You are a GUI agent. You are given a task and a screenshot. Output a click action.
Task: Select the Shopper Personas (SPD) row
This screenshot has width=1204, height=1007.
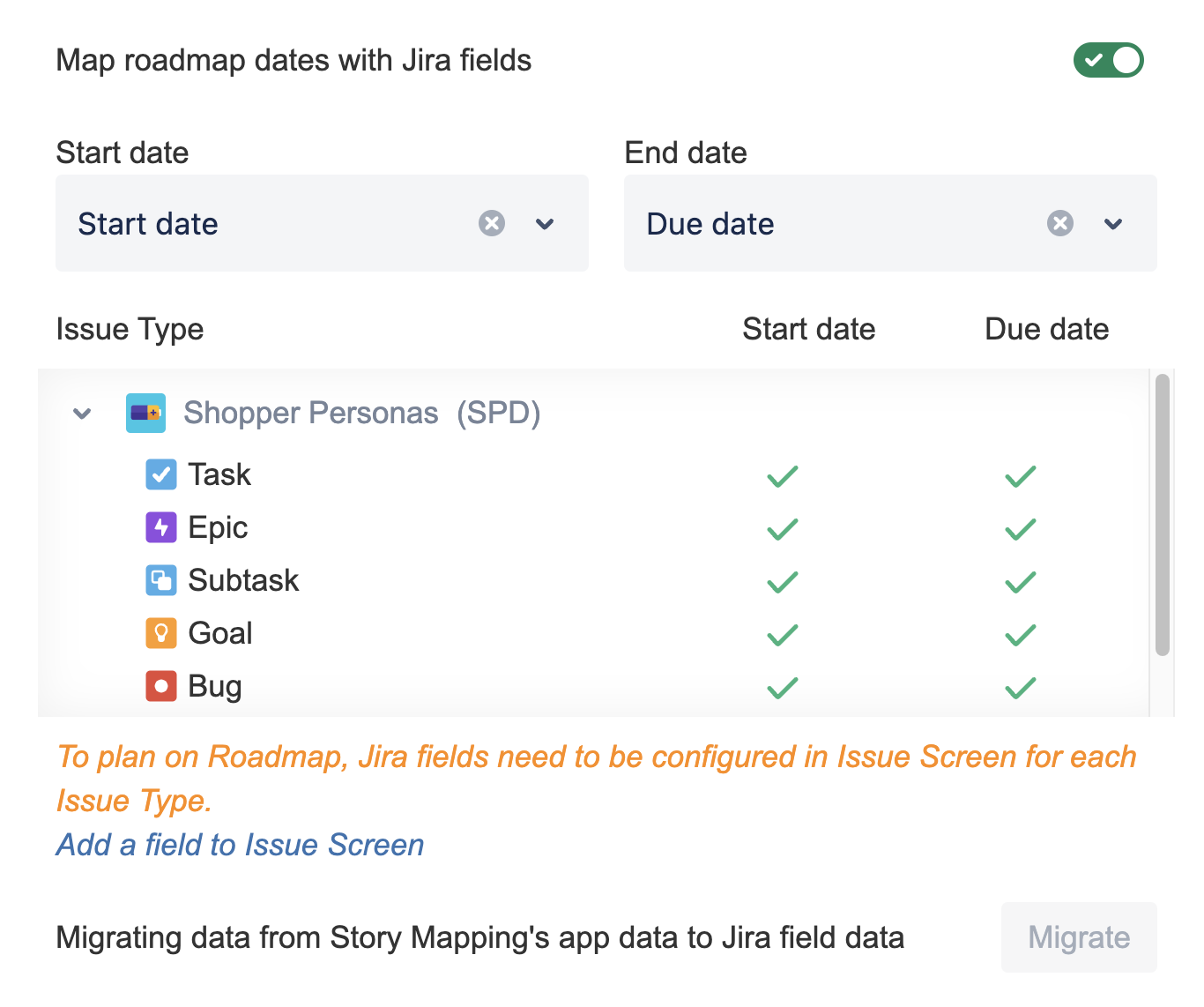(361, 413)
